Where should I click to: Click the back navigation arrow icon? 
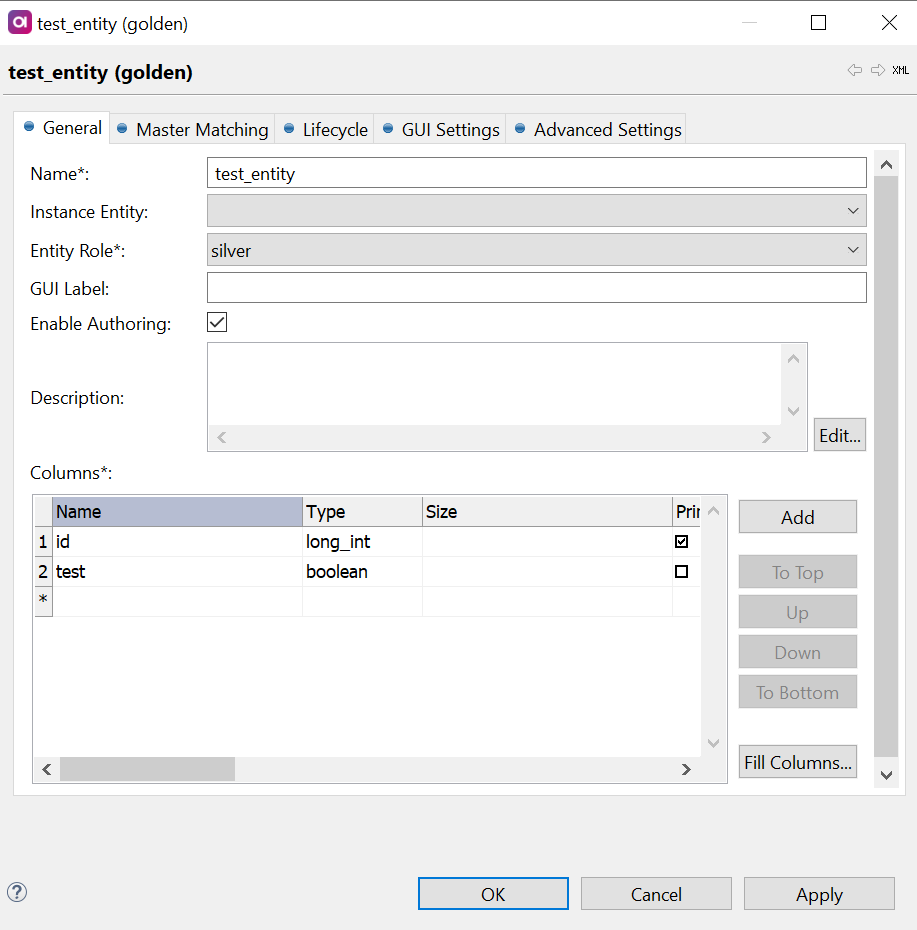(855, 70)
